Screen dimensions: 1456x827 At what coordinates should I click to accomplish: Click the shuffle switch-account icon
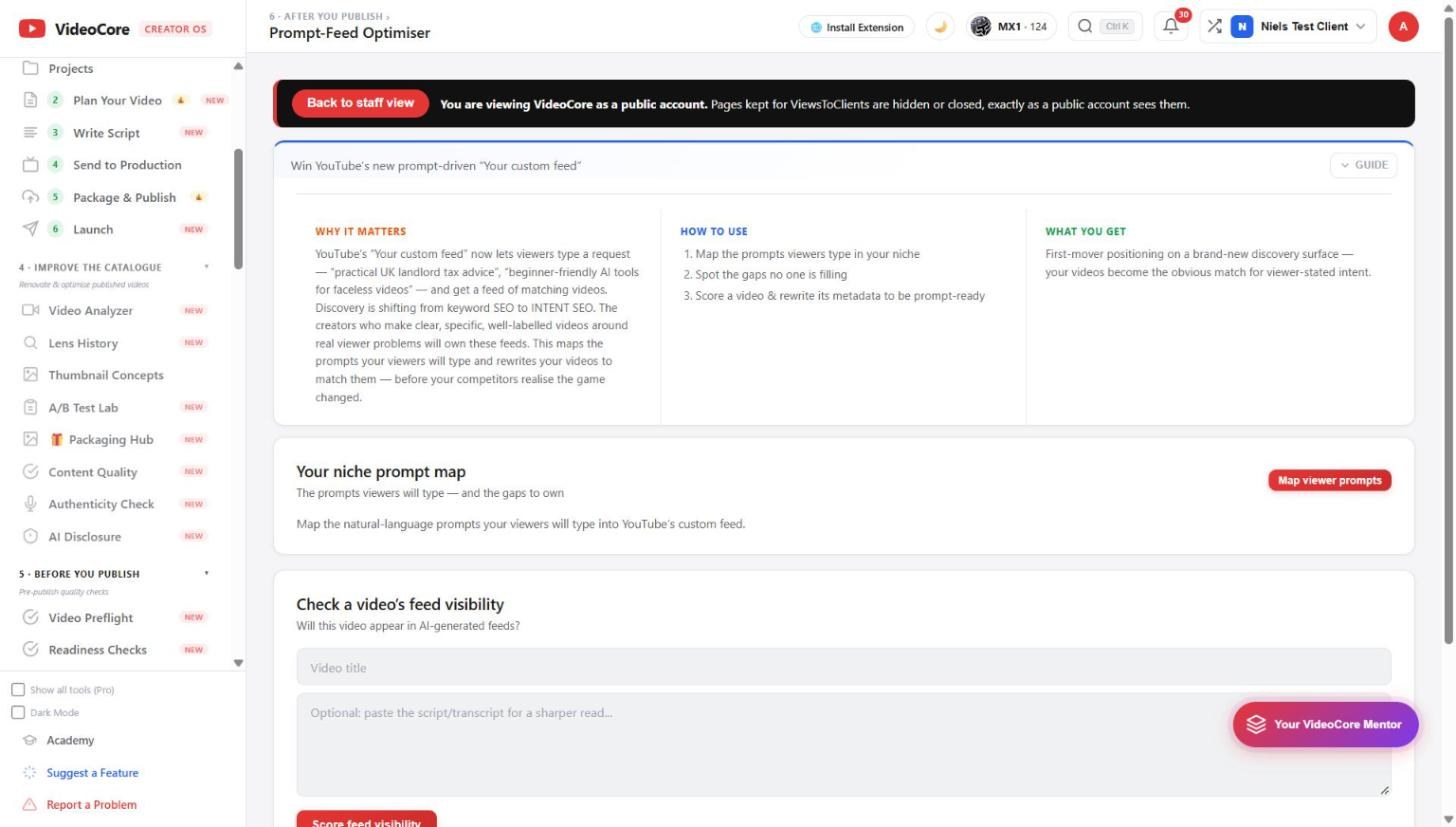tap(1214, 27)
